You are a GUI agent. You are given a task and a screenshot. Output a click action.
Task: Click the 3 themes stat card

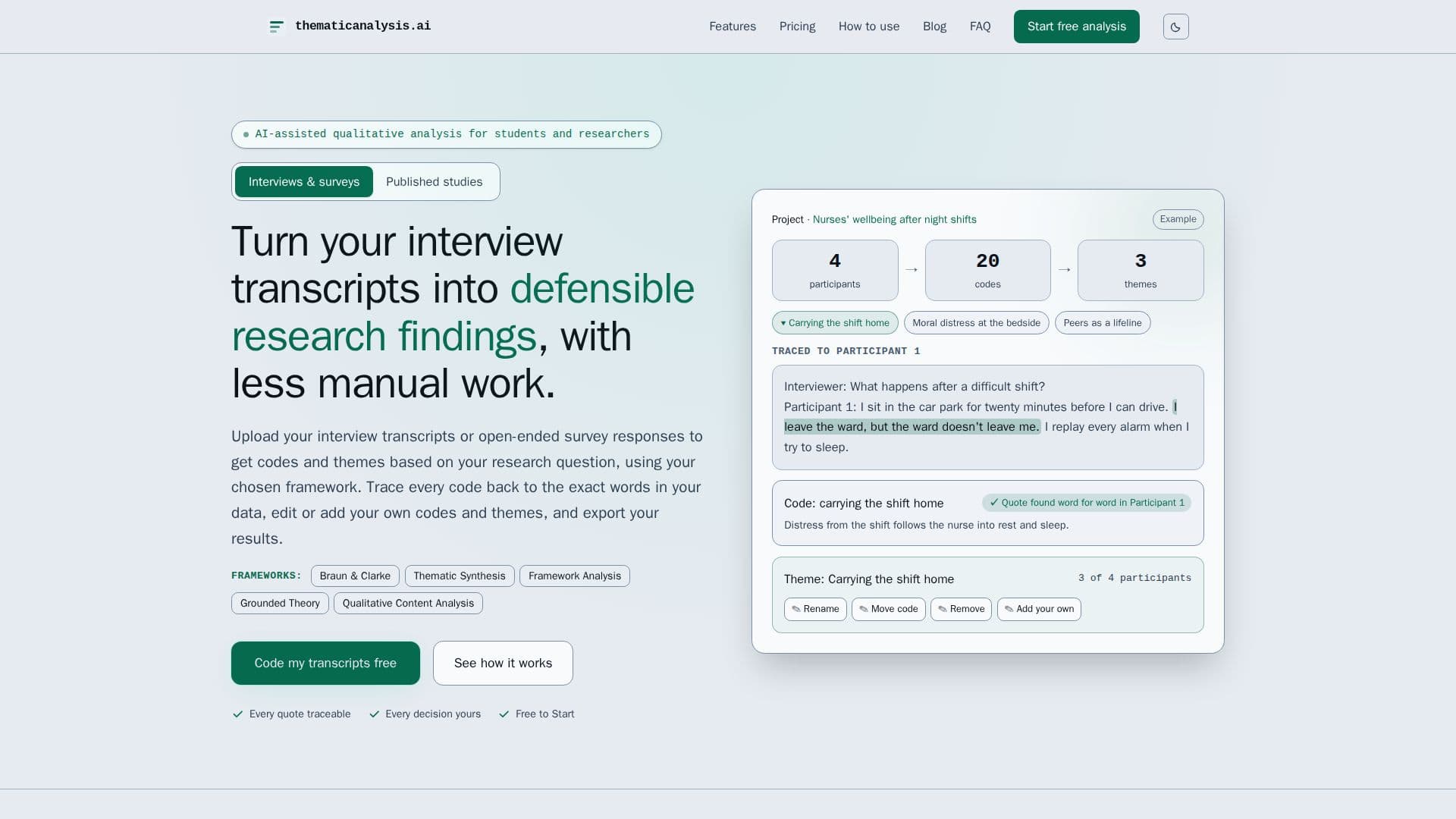point(1141,271)
